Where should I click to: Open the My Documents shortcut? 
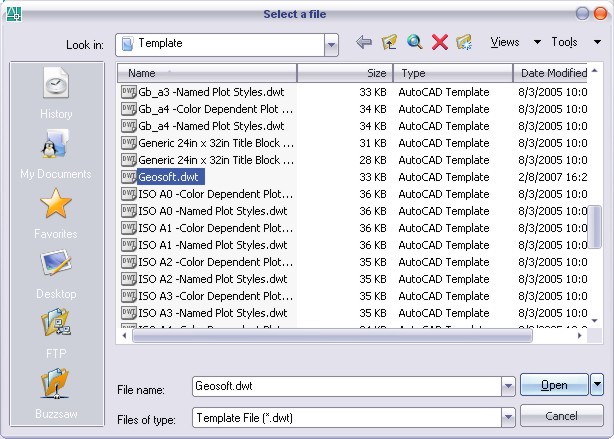tap(56, 155)
